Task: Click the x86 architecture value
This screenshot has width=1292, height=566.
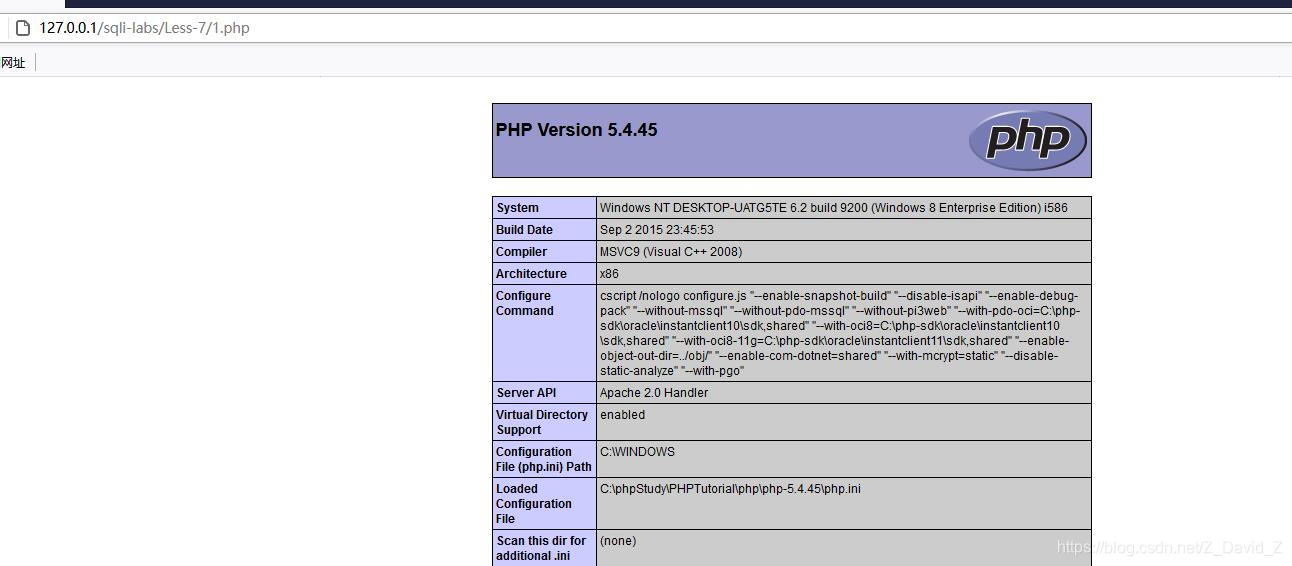Action: point(609,274)
